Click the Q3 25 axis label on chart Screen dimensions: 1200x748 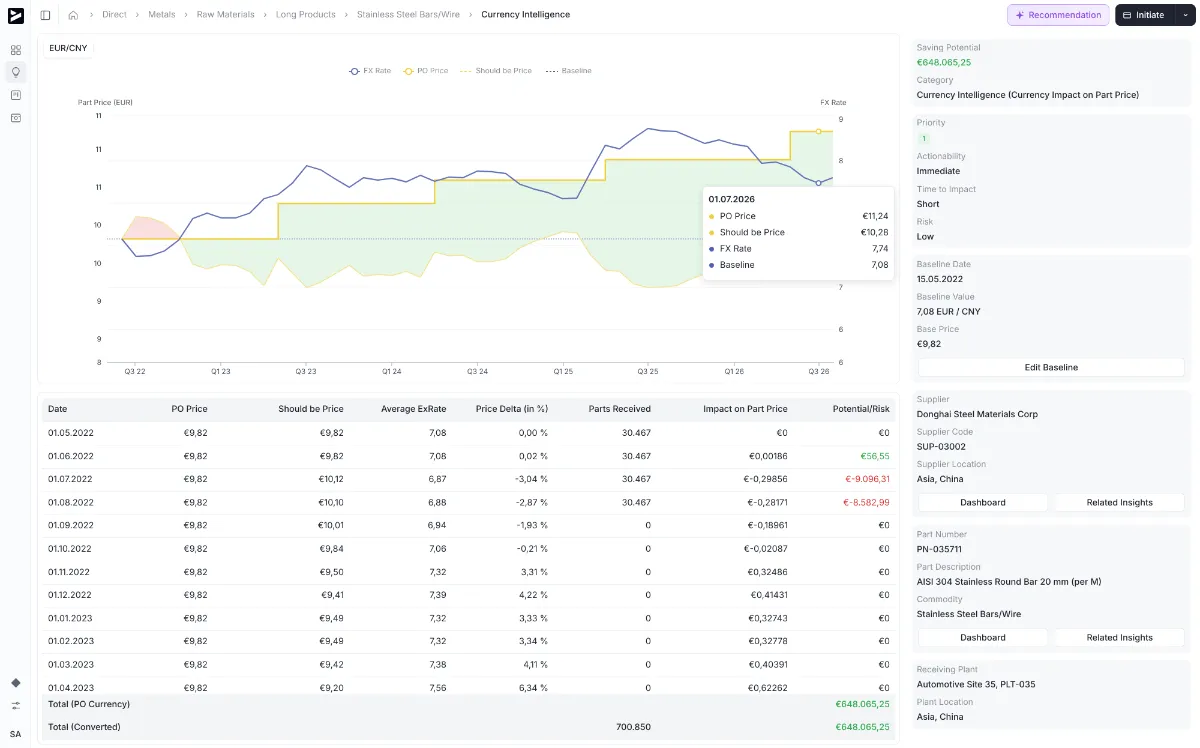tap(647, 371)
